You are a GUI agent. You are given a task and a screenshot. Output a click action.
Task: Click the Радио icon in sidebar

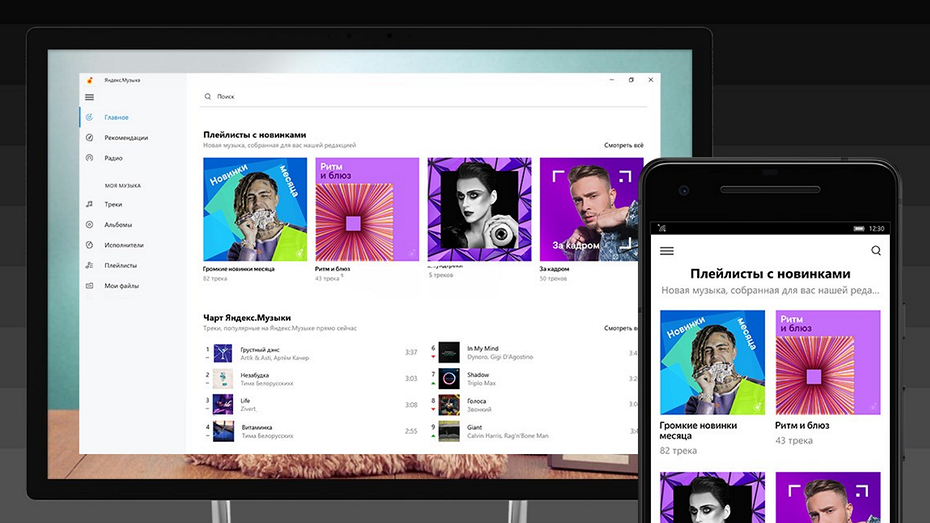point(90,158)
